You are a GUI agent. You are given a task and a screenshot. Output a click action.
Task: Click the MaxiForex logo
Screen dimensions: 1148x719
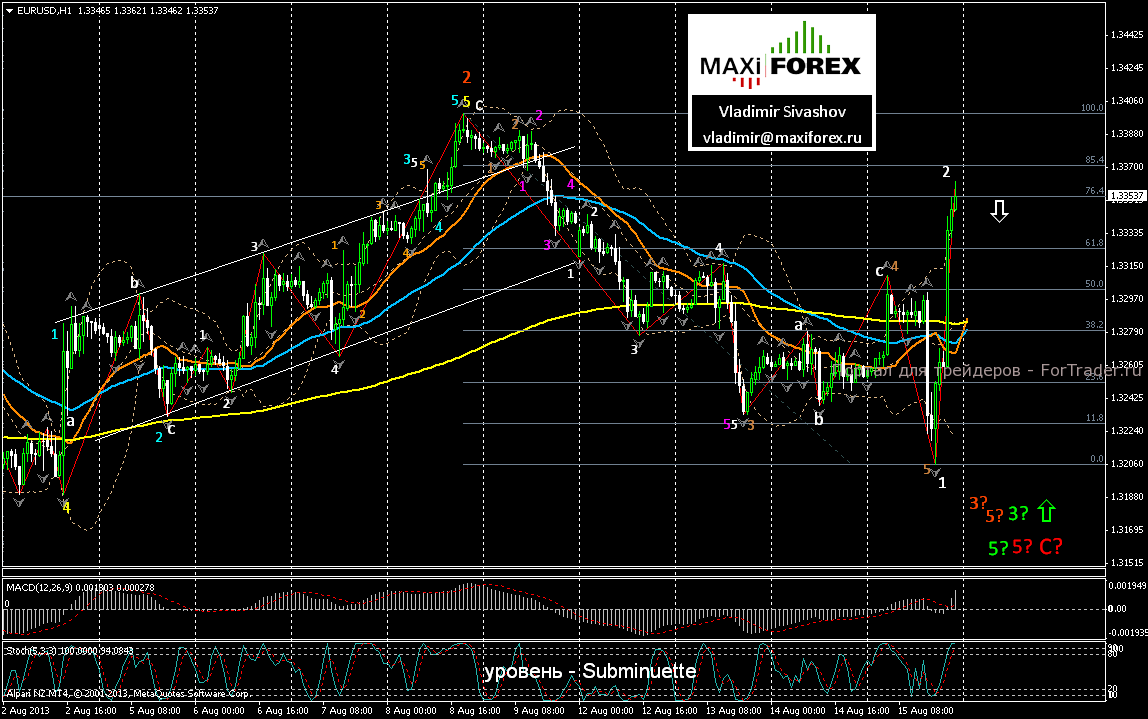click(781, 55)
